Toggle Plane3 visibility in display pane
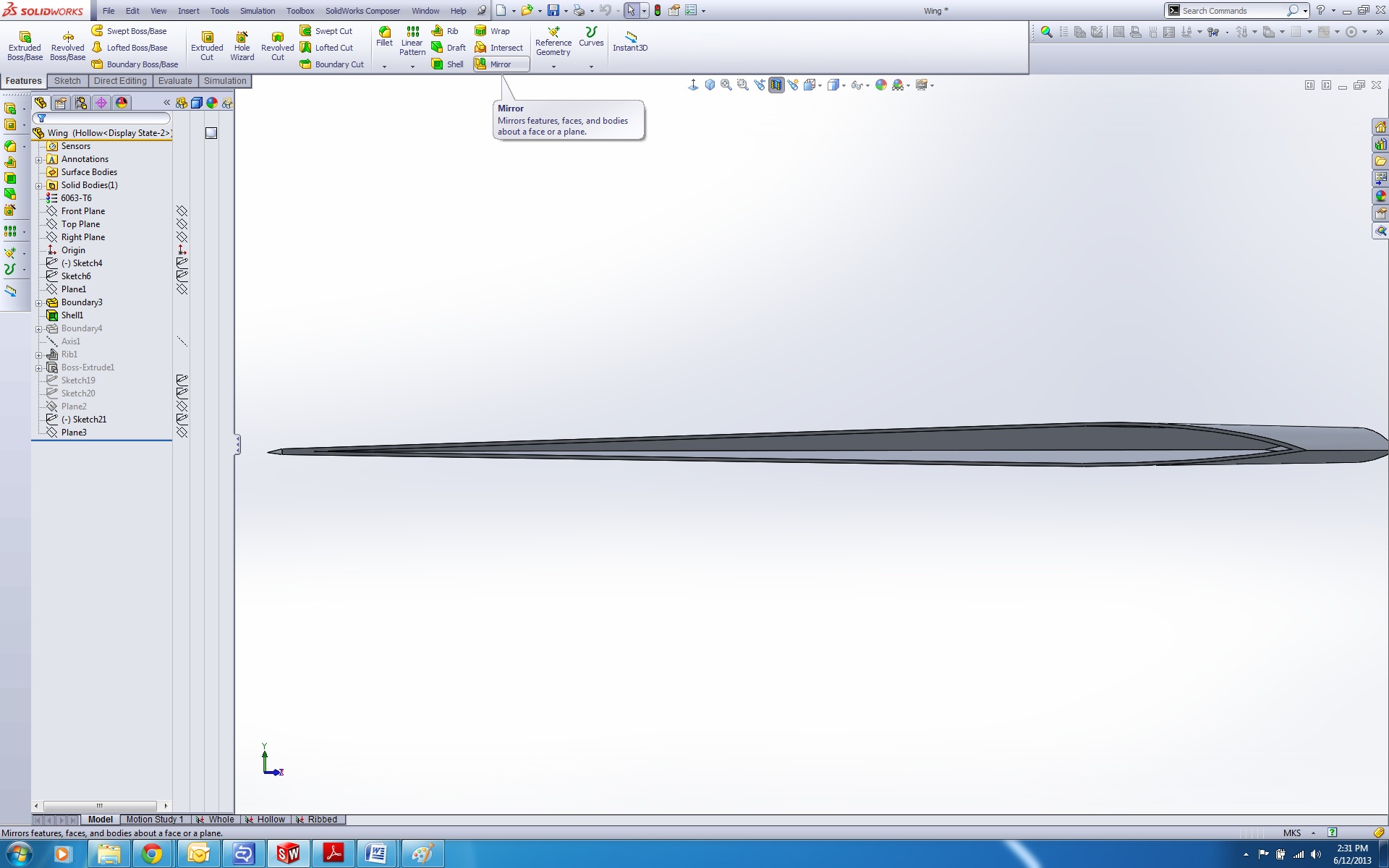This screenshot has width=1389, height=868. coord(182,433)
